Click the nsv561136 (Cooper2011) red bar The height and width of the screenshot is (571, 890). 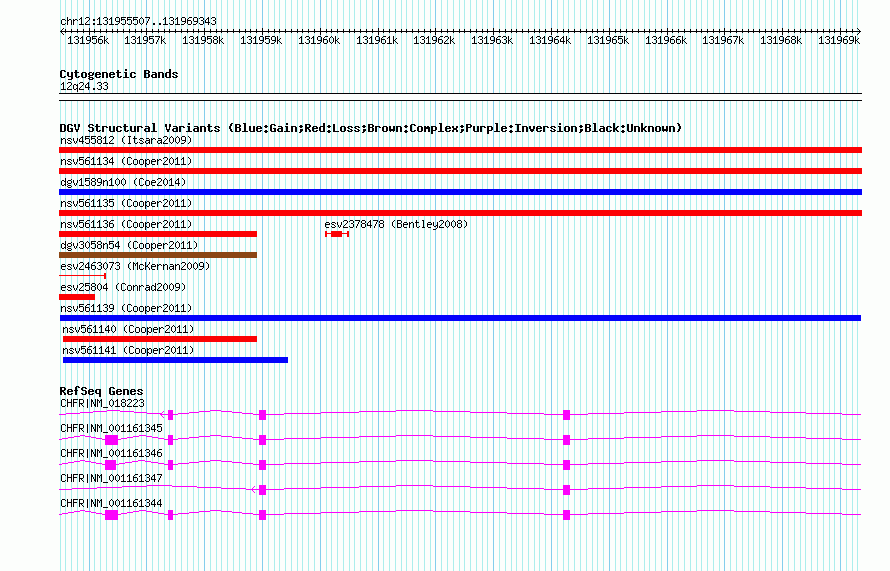[158, 234]
